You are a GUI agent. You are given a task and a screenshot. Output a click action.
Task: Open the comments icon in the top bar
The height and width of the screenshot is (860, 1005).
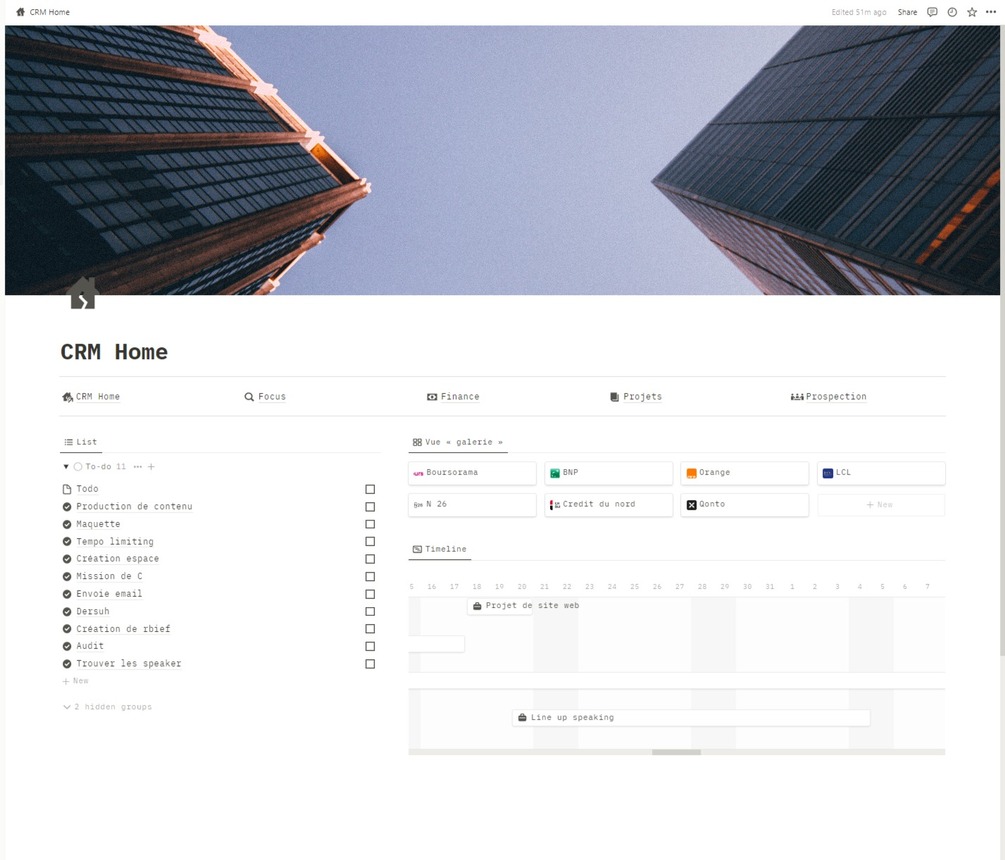point(932,12)
